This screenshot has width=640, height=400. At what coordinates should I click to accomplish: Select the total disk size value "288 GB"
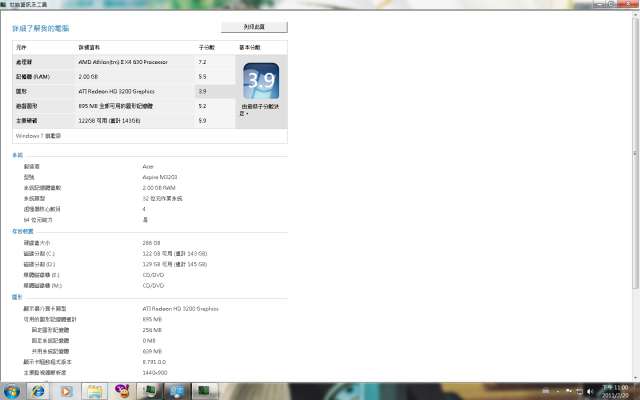click(x=151, y=243)
